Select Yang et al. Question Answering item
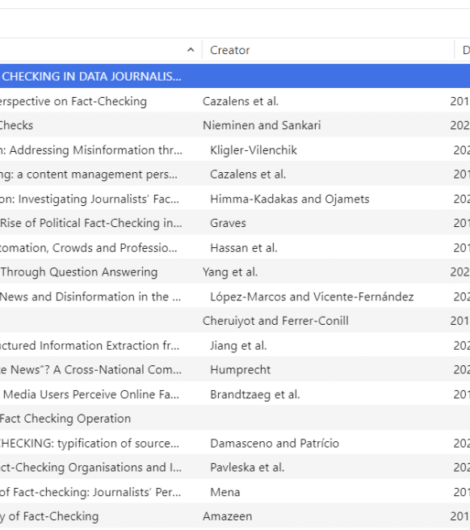The image size is (470, 530). (235, 272)
